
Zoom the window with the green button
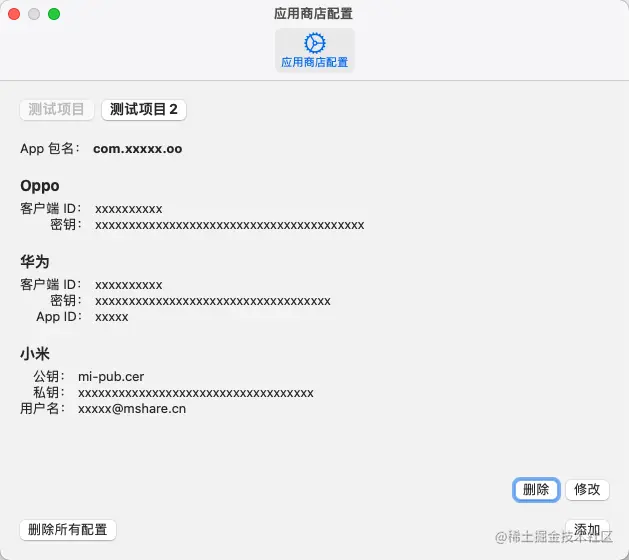click(x=54, y=14)
